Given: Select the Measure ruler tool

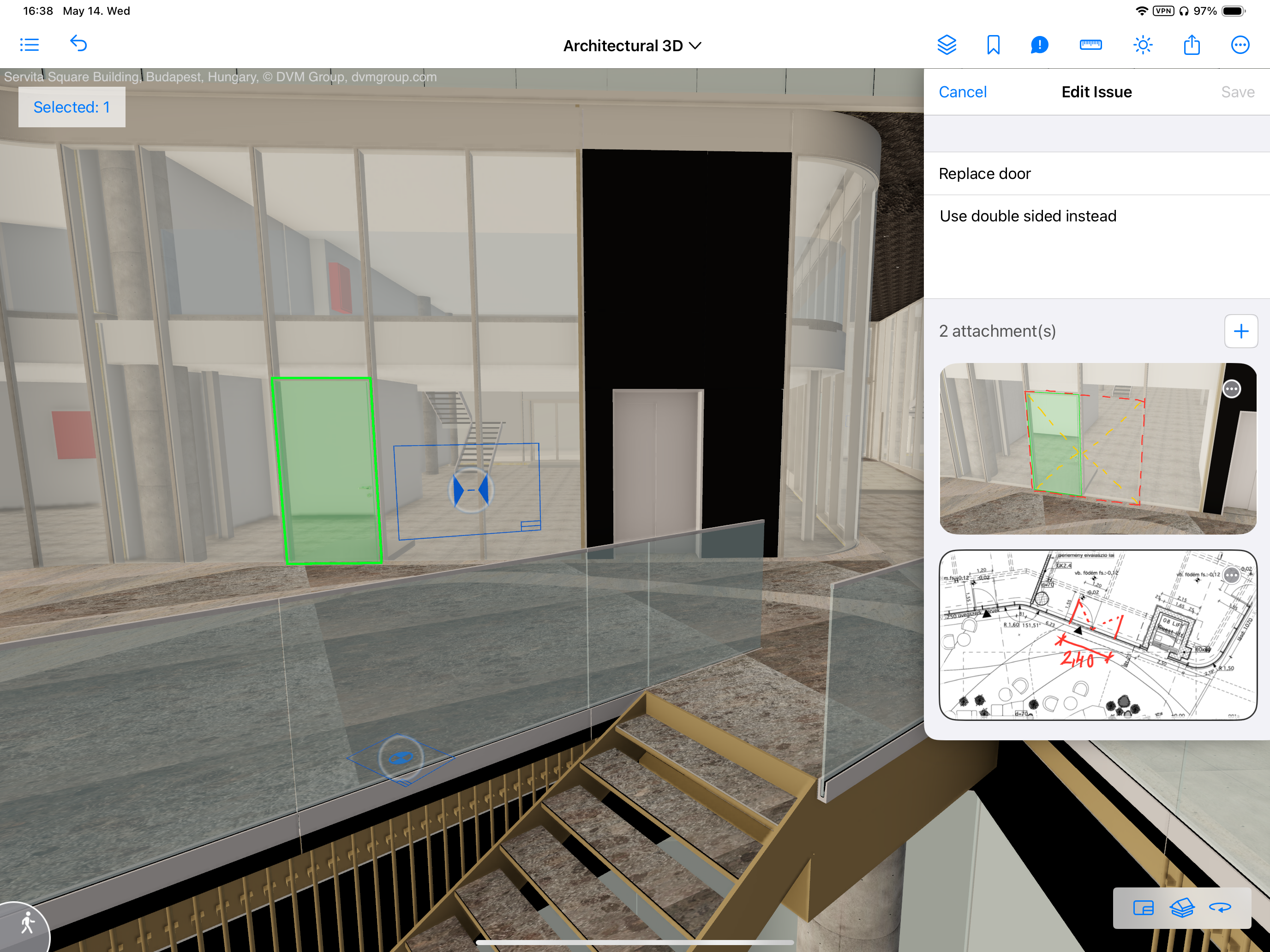Looking at the screenshot, I should pyautogui.click(x=1090, y=45).
